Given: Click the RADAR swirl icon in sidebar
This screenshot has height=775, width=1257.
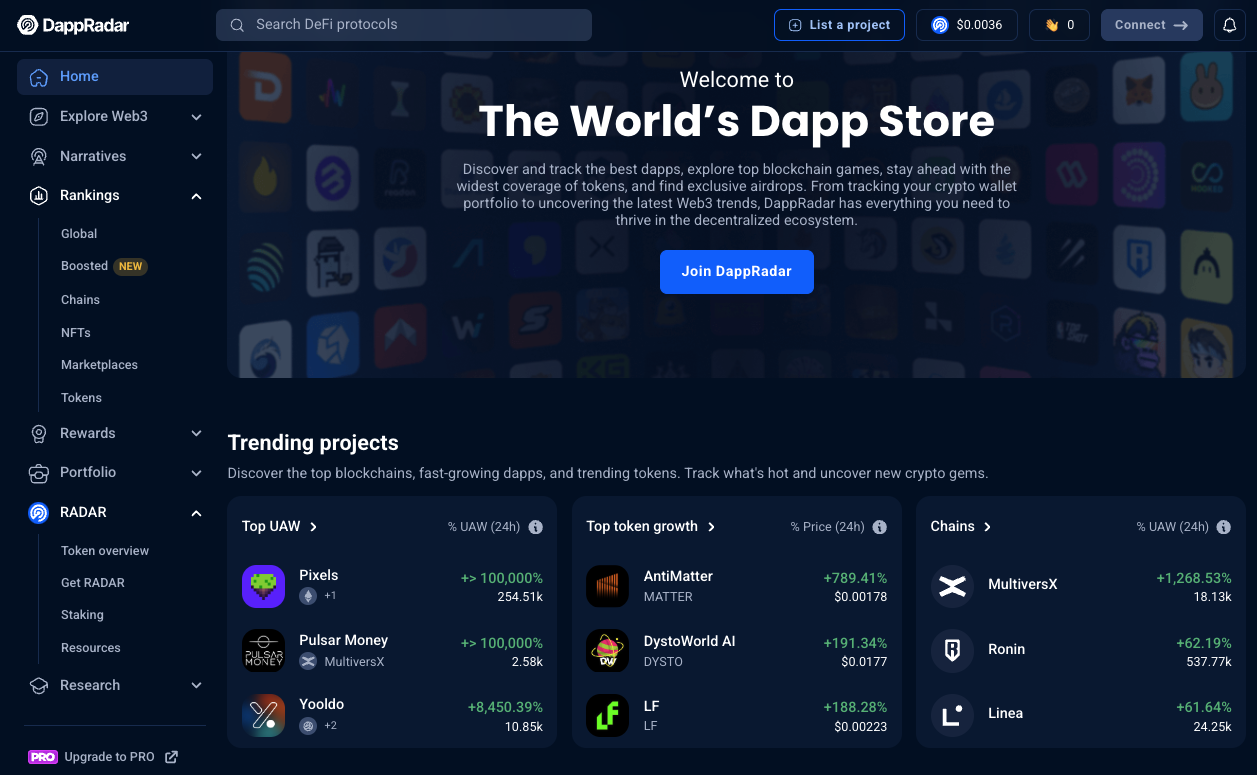Looking at the screenshot, I should click(x=38, y=513).
